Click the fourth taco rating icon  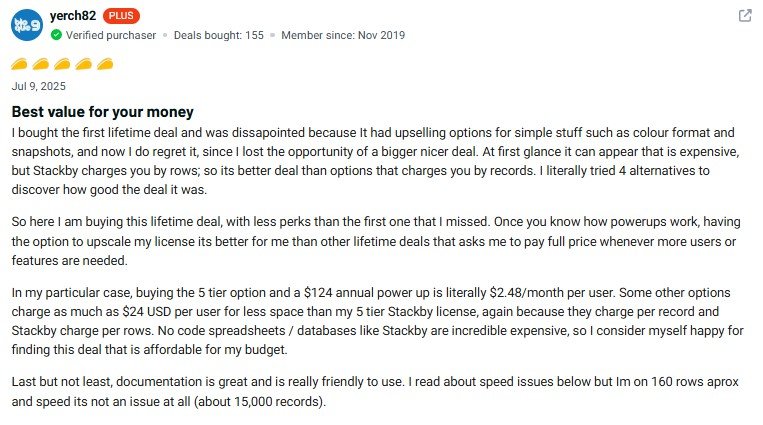(84, 65)
